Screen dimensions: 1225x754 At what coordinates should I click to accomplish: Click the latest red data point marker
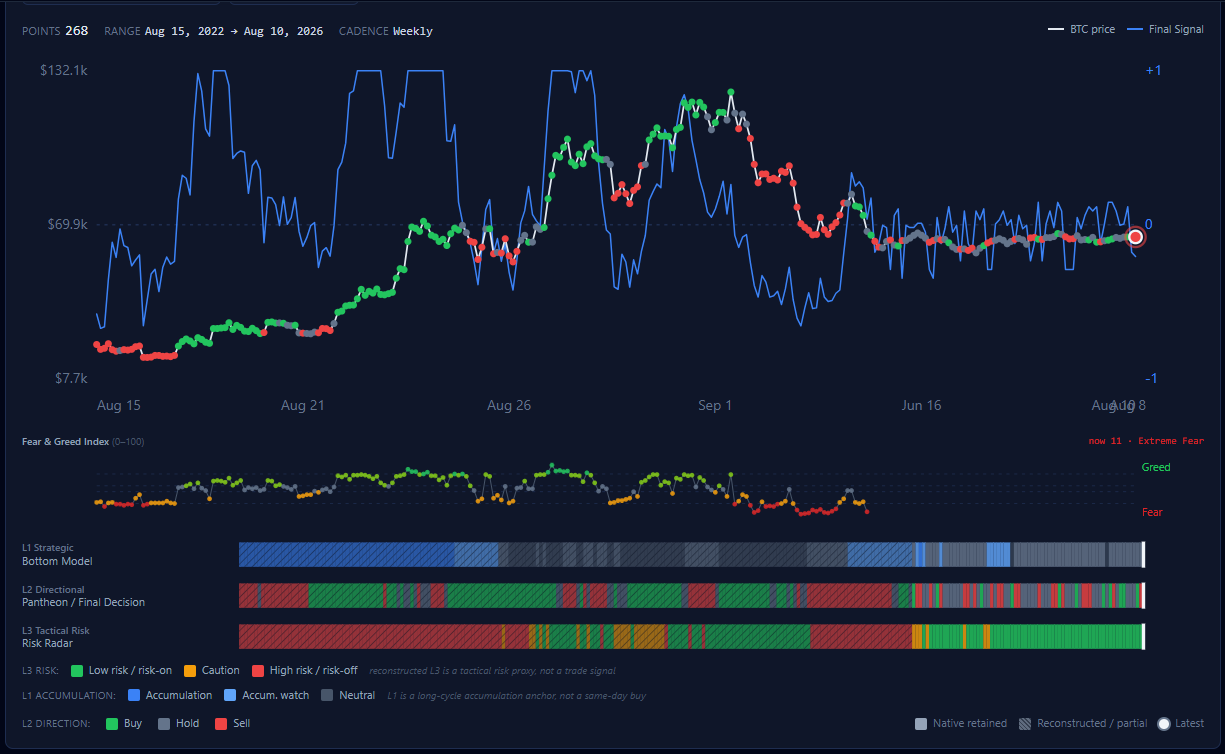click(x=1136, y=237)
